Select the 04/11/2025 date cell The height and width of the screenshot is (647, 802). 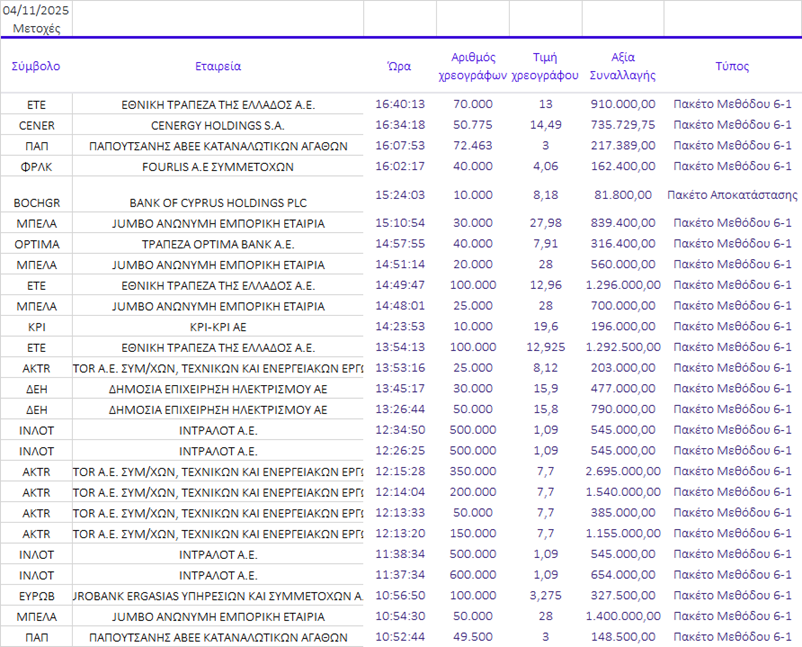click(x=36, y=10)
